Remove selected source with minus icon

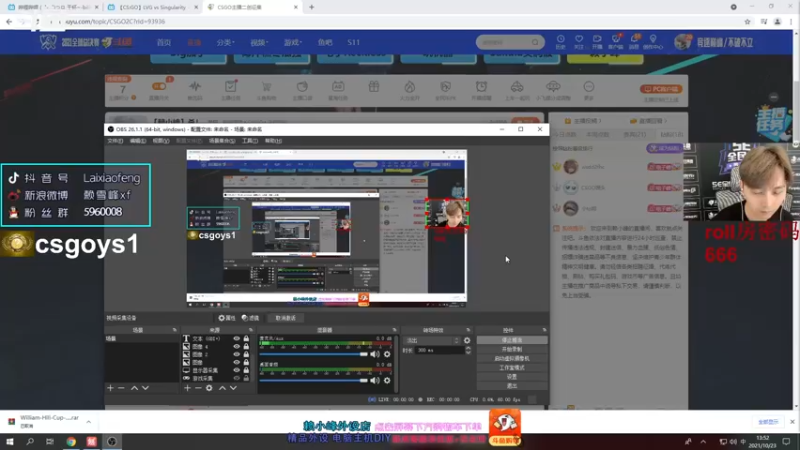(198, 388)
